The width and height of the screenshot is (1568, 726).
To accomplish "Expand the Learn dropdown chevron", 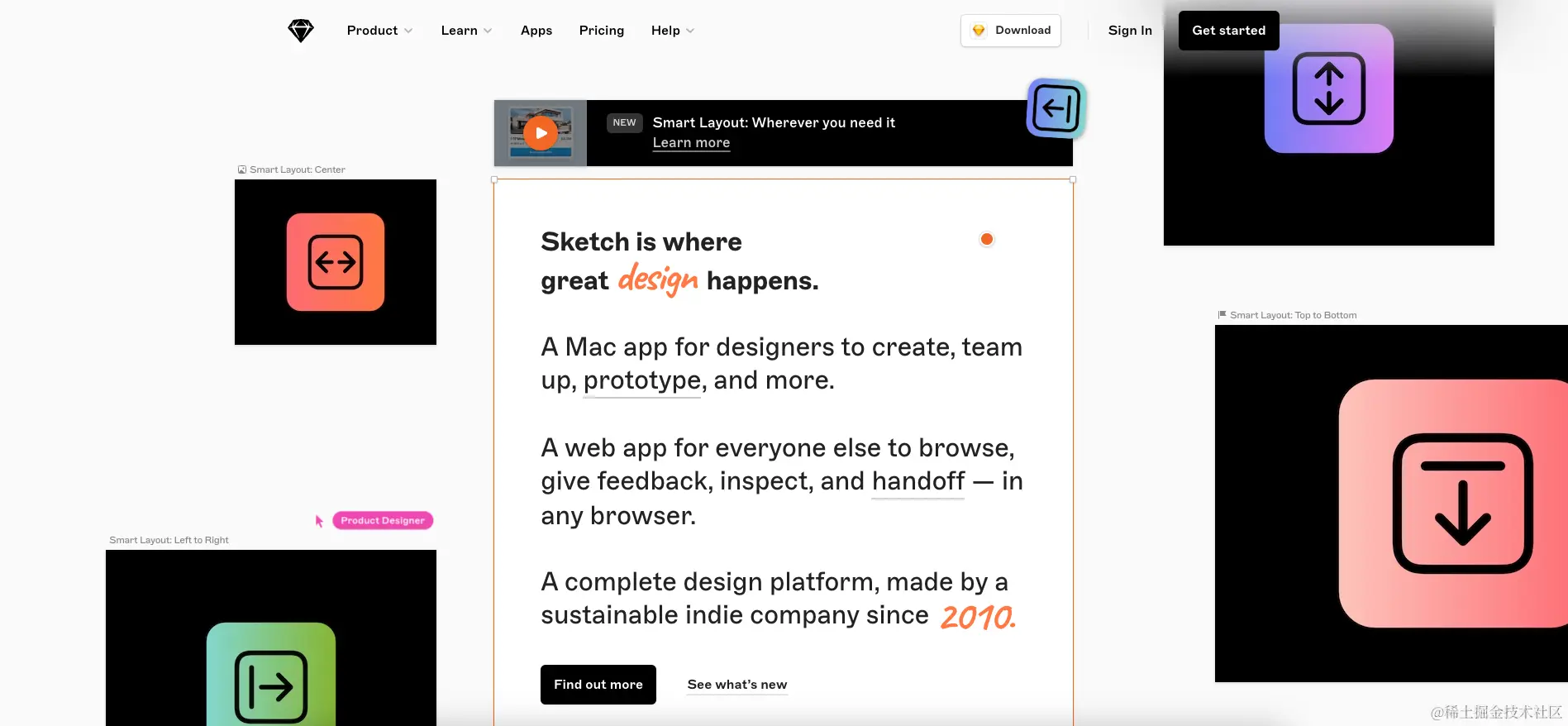I will tap(488, 31).
